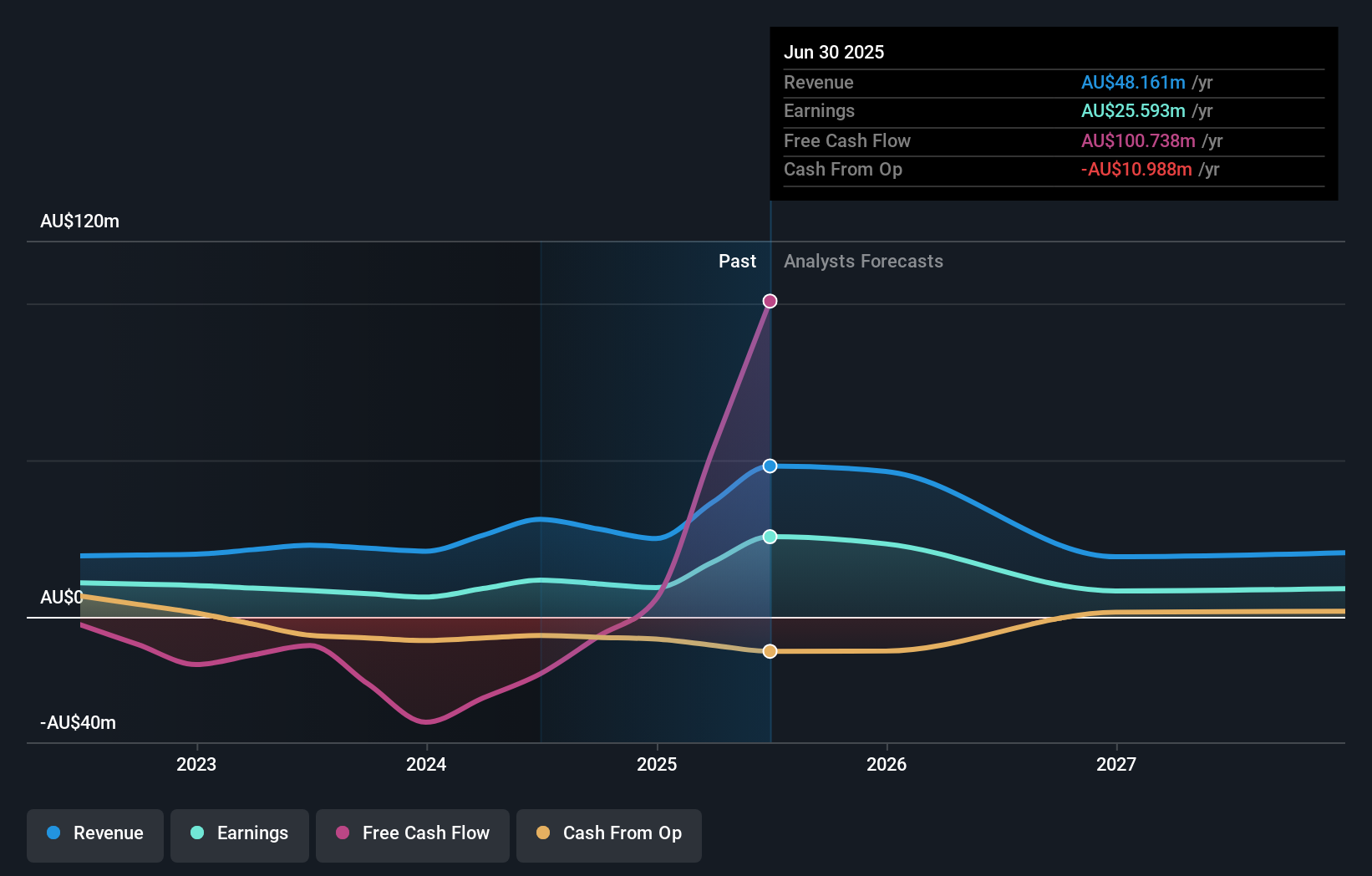Screen dimensions: 1372x876
Task: Click the blue Revenue legend dot
Action: point(53,833)
